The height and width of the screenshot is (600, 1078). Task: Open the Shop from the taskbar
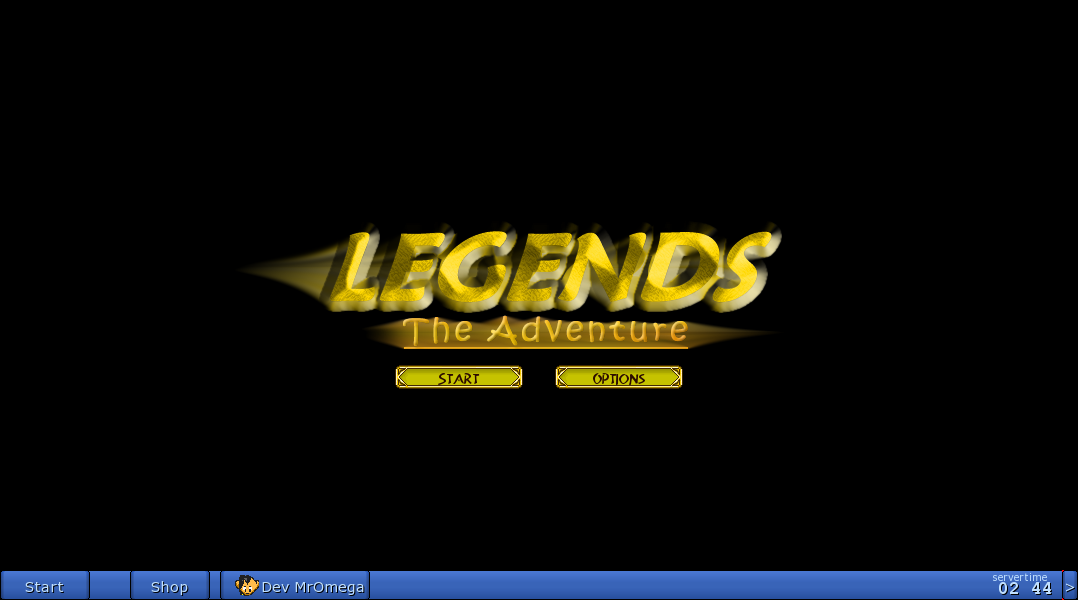click(x=169, y=586)
